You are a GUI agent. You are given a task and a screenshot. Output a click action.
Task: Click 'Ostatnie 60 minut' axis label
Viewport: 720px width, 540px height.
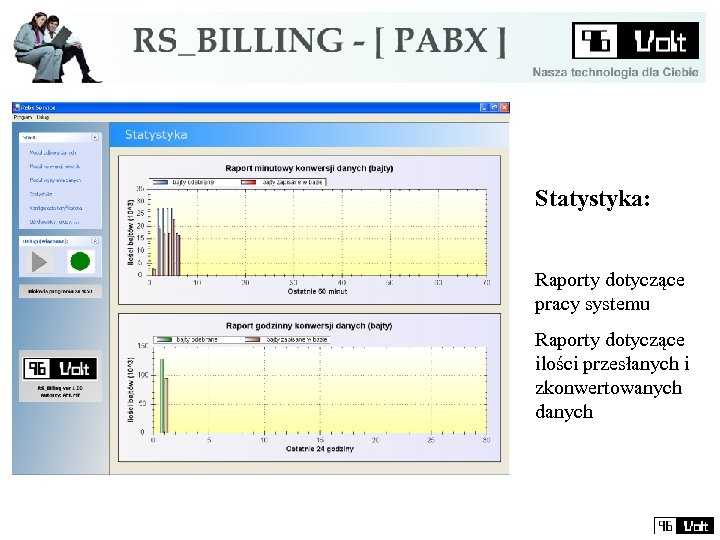coord(317,291)
